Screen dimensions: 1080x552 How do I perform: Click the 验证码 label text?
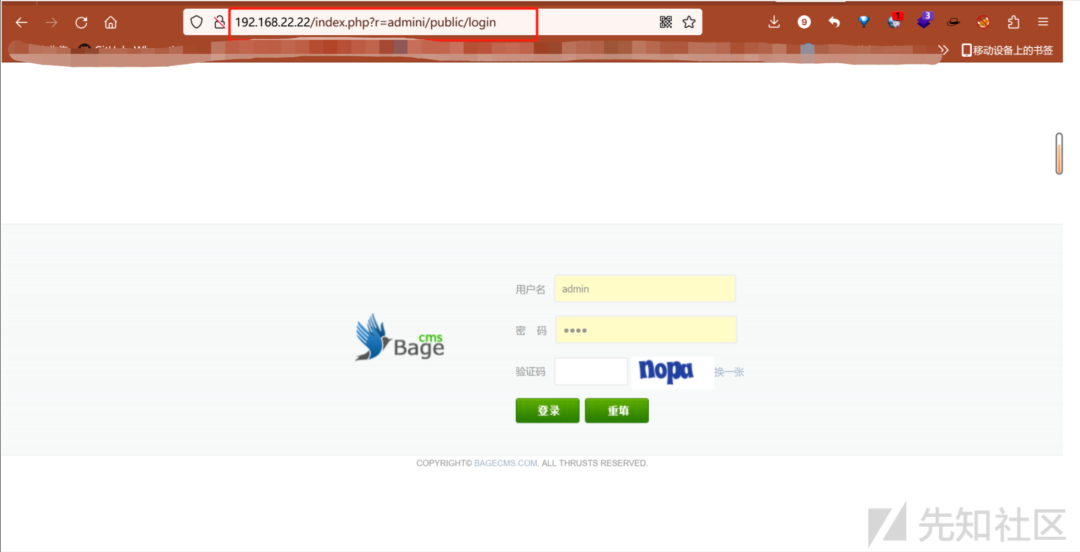(x=530, y=372)
